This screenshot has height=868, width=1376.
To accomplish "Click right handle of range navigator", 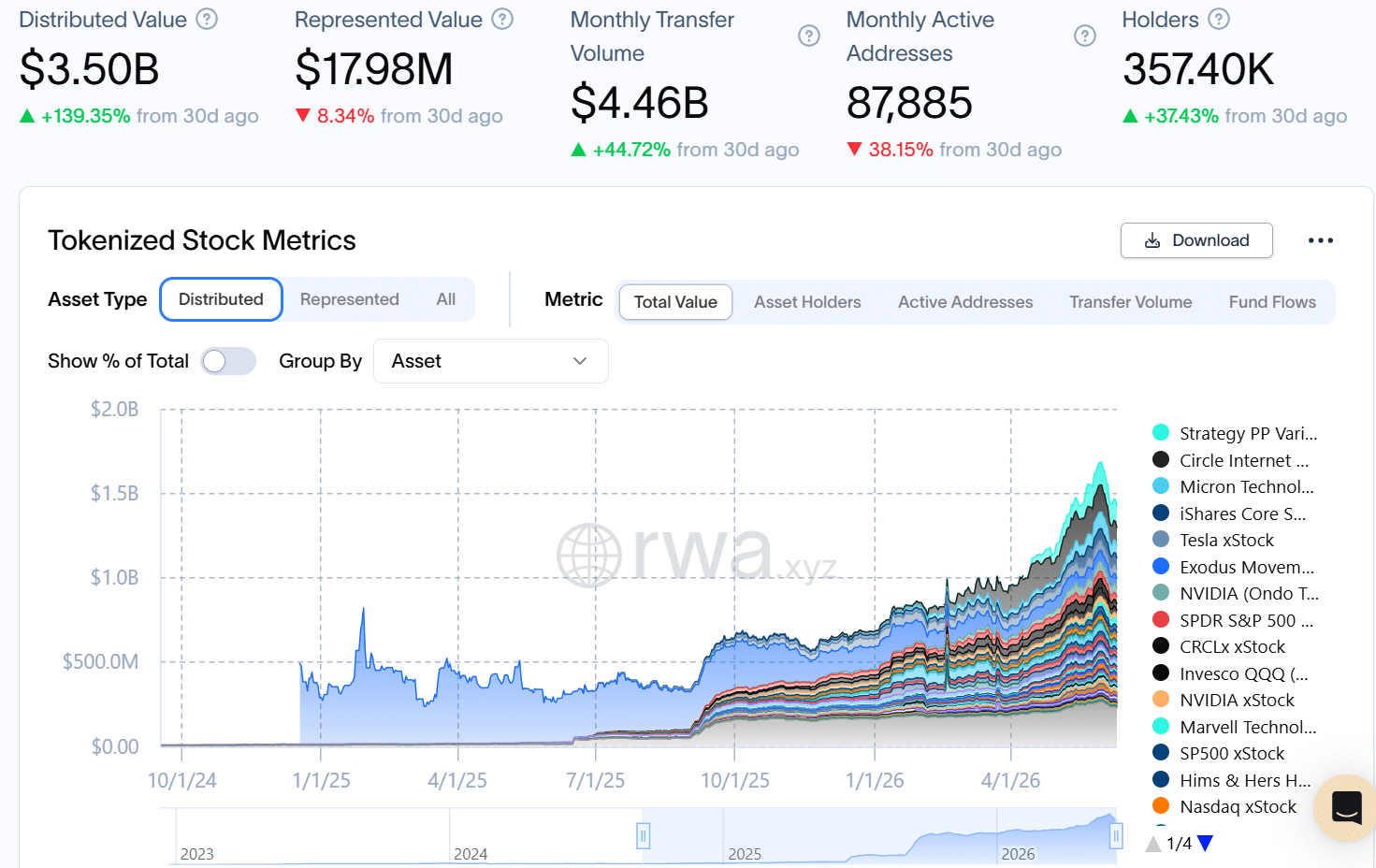I will pyautogui.click(x=1116, y=835).
